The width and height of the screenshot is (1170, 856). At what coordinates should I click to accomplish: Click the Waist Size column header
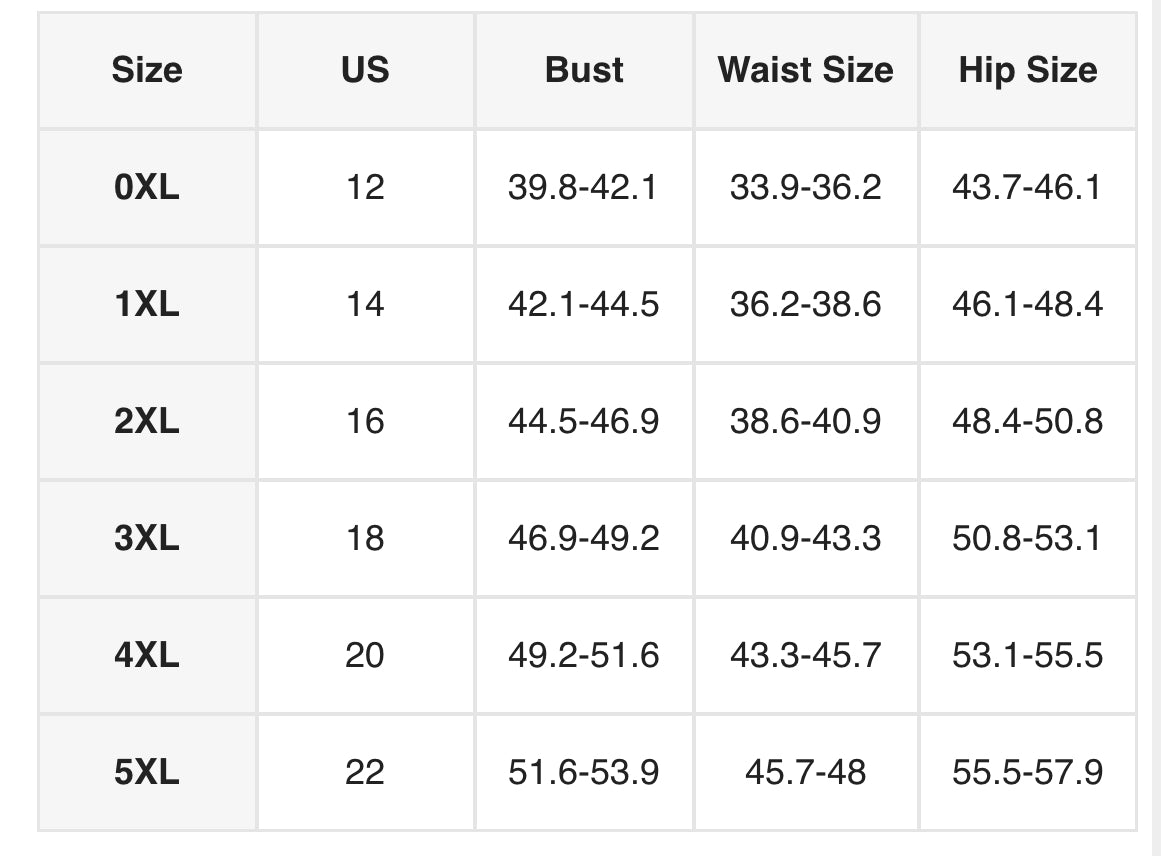click(805, 70)
